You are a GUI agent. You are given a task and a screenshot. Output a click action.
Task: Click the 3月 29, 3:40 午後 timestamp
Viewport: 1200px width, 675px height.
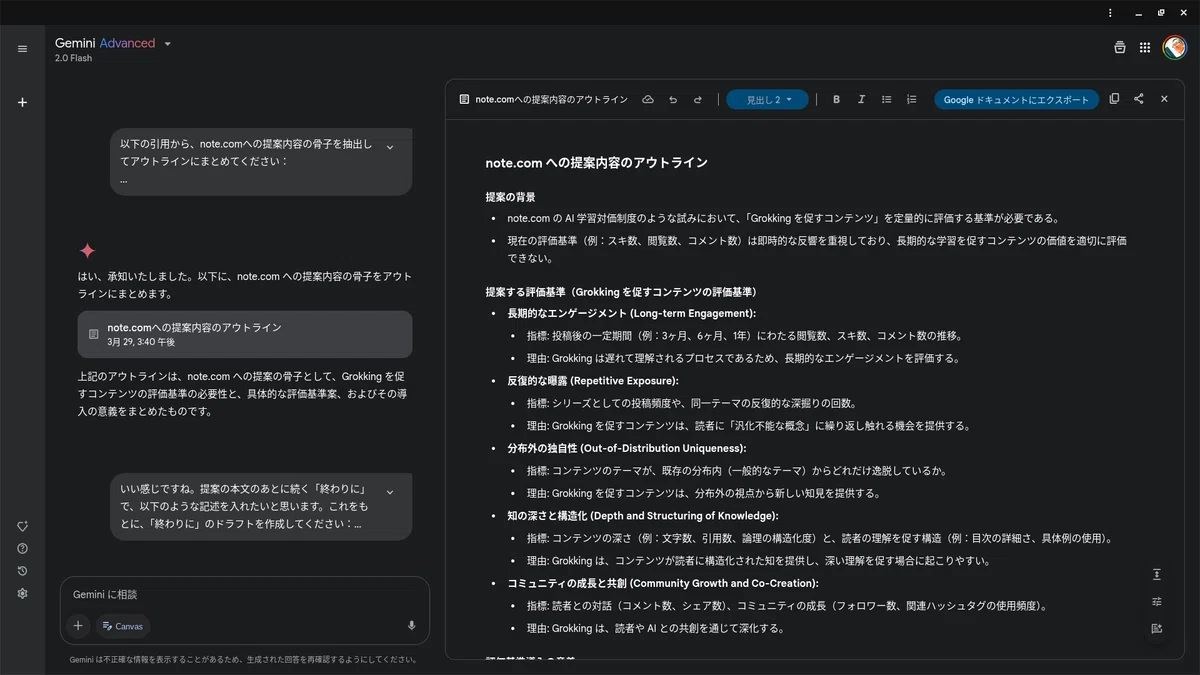point(141,342)
